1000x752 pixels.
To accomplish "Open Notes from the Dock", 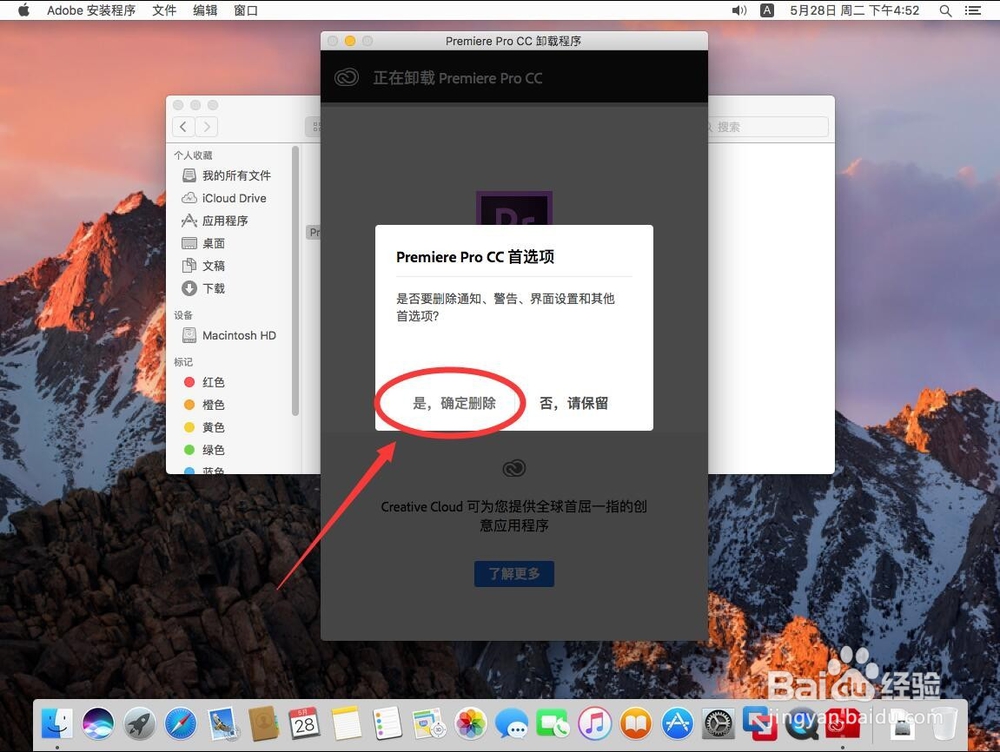I will pyautogui.click(x=346, y=723).
